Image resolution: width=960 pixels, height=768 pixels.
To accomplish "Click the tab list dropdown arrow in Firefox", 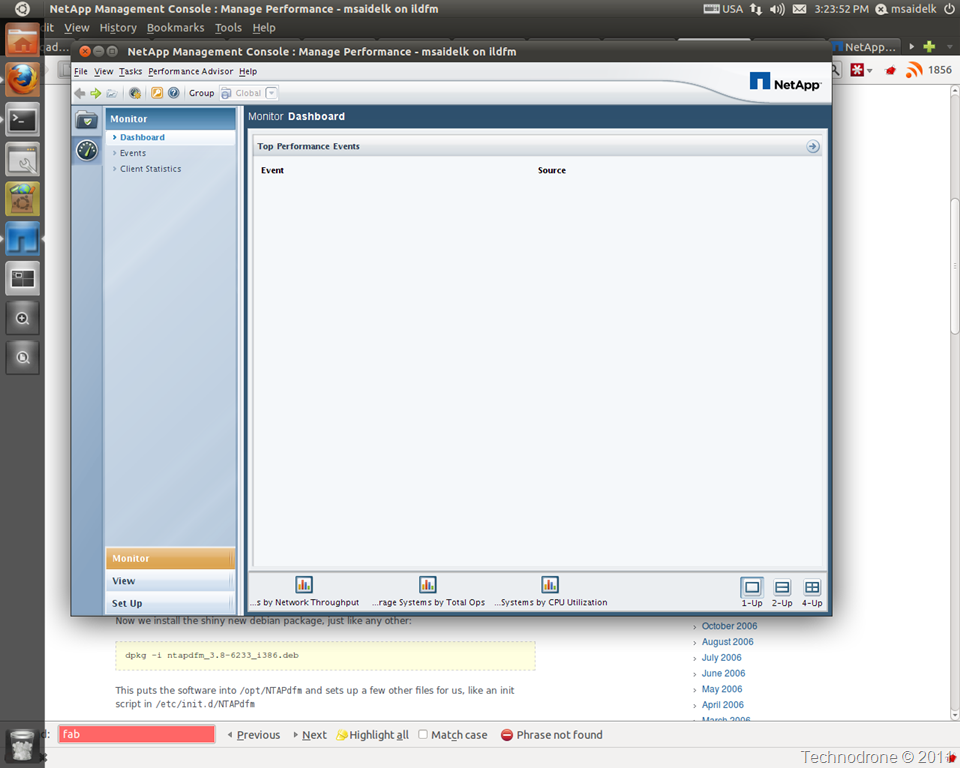I will [949, 47].
